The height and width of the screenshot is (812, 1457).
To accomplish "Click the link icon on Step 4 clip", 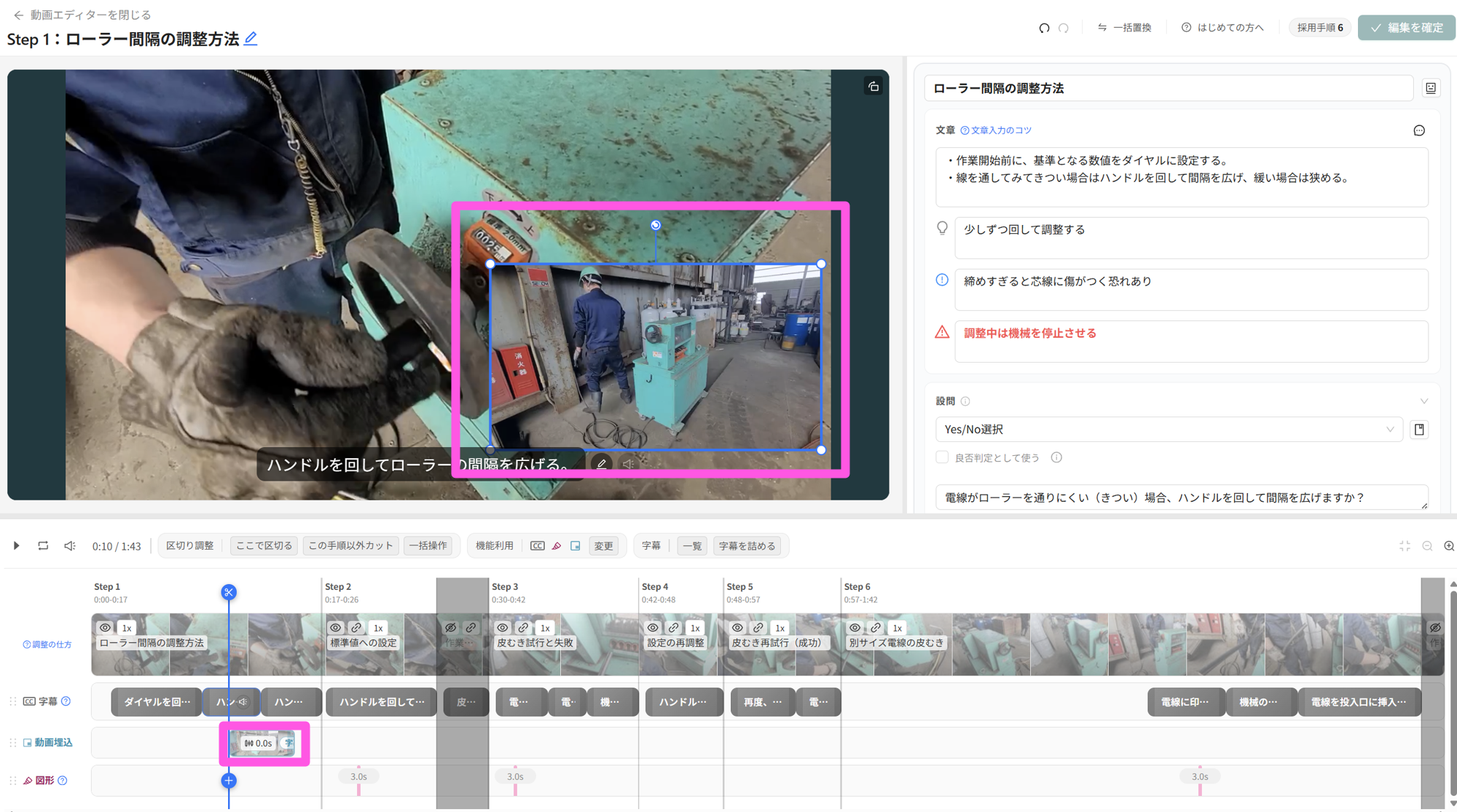I will pyautogui.click(x=674, y=628).
